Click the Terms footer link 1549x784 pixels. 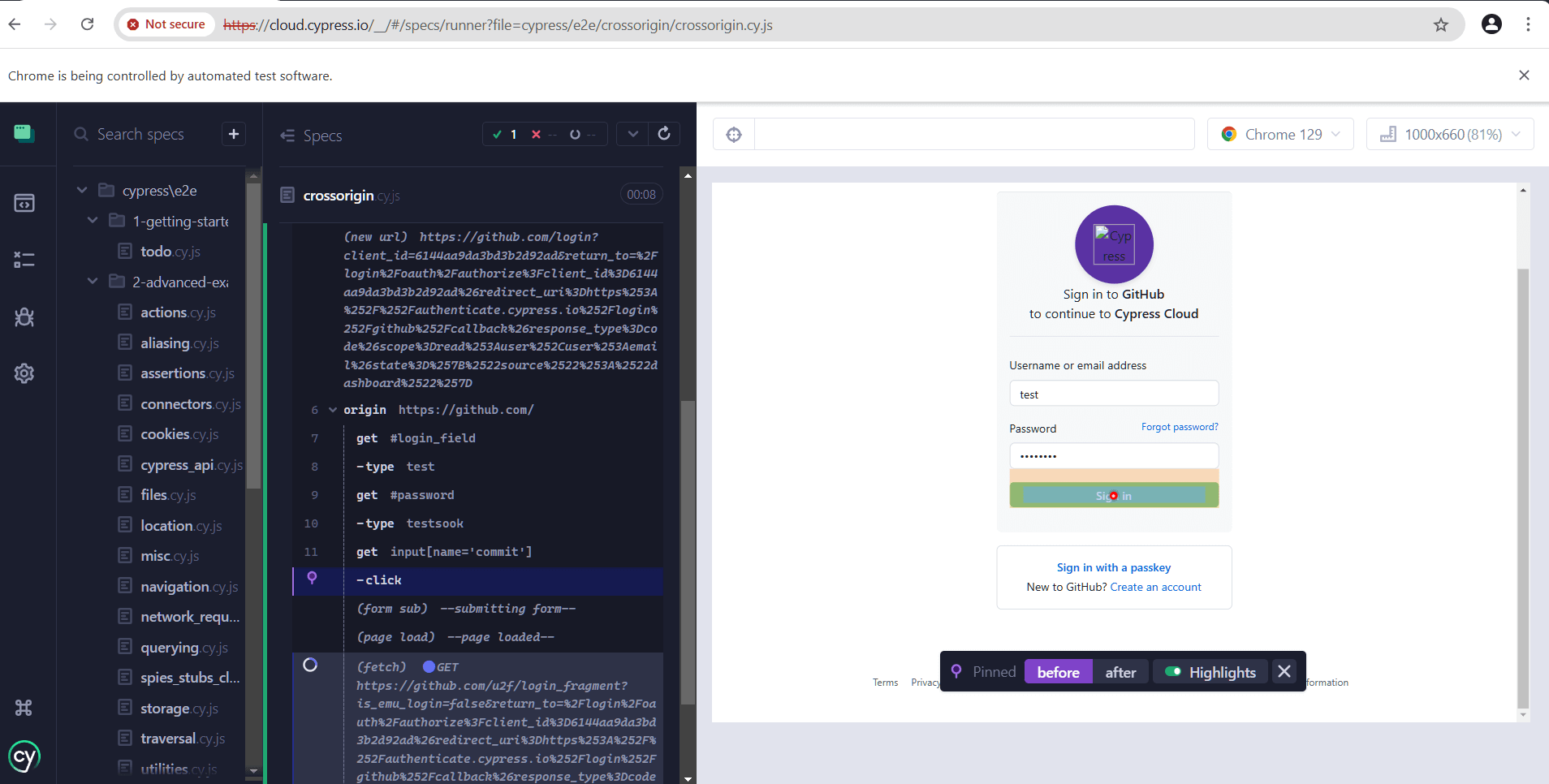(885, 683)
